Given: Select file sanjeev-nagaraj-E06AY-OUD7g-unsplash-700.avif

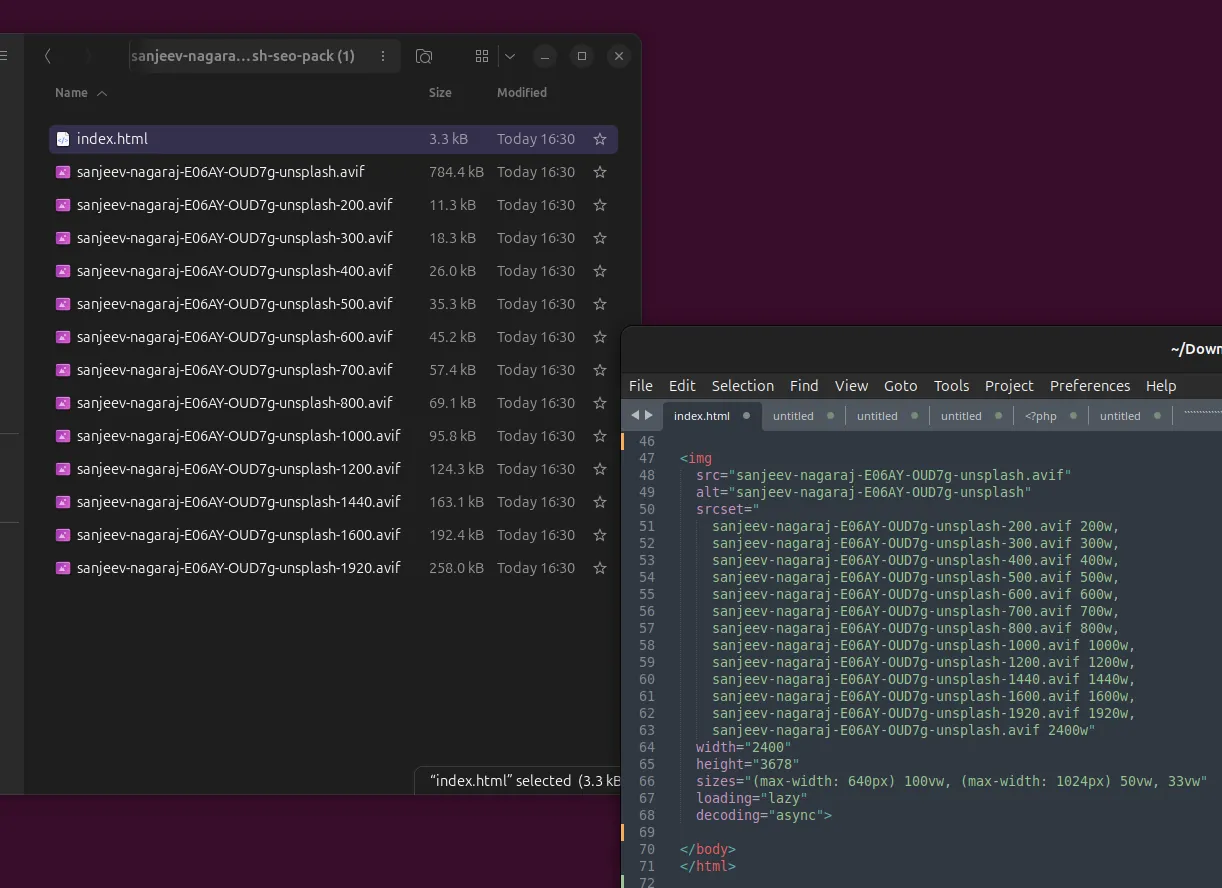Looking at the screenshot, I should pos(333,370).
